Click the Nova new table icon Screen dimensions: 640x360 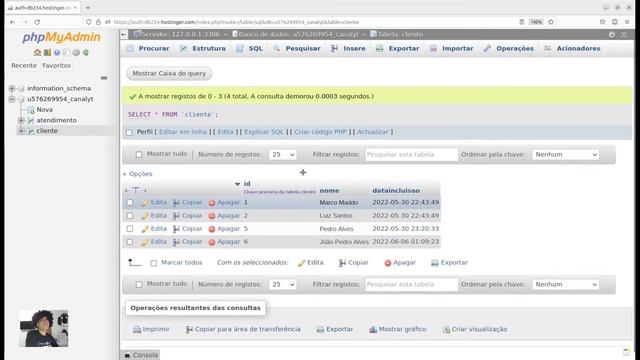click(31, 110)
